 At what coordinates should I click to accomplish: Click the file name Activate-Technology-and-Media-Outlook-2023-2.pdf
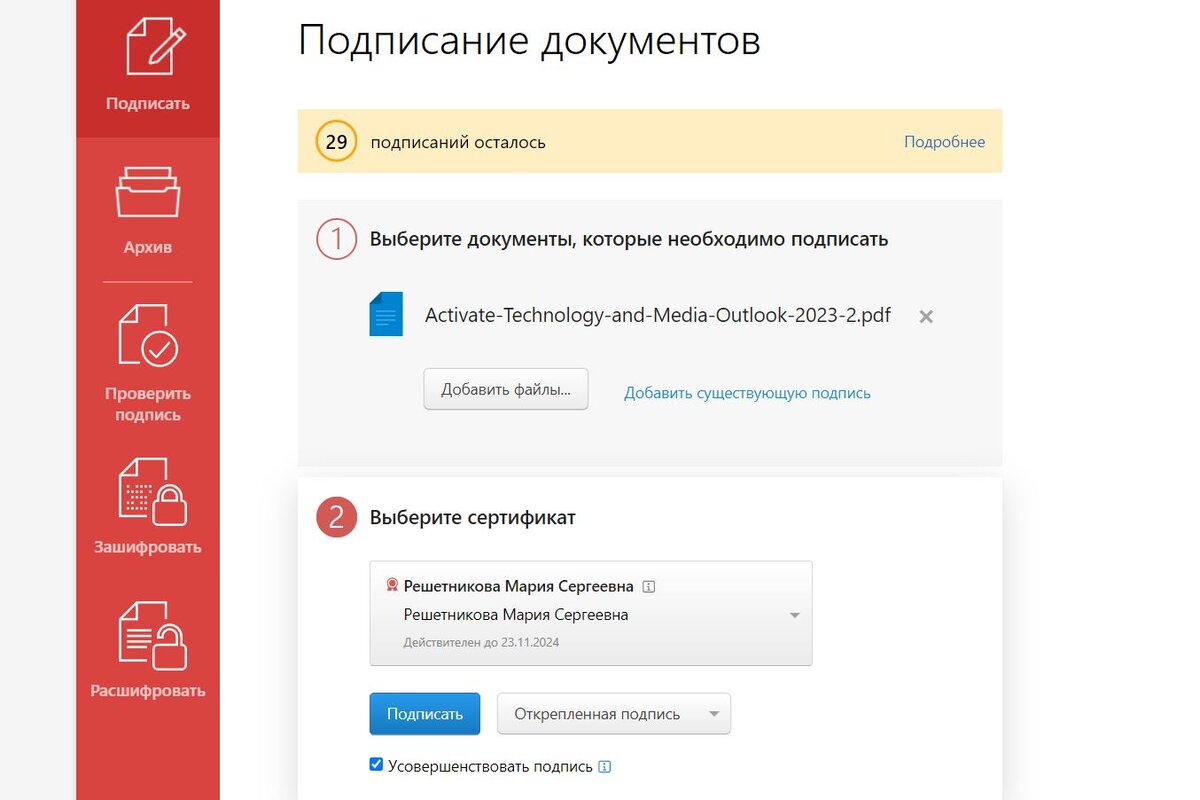point(658,316)
